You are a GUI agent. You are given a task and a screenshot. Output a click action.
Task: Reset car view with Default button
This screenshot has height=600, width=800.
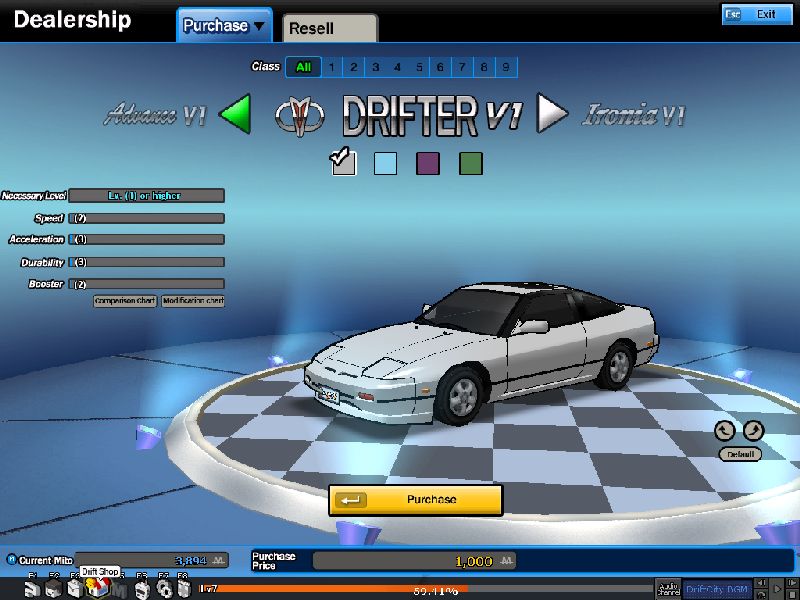pos(739,454)
